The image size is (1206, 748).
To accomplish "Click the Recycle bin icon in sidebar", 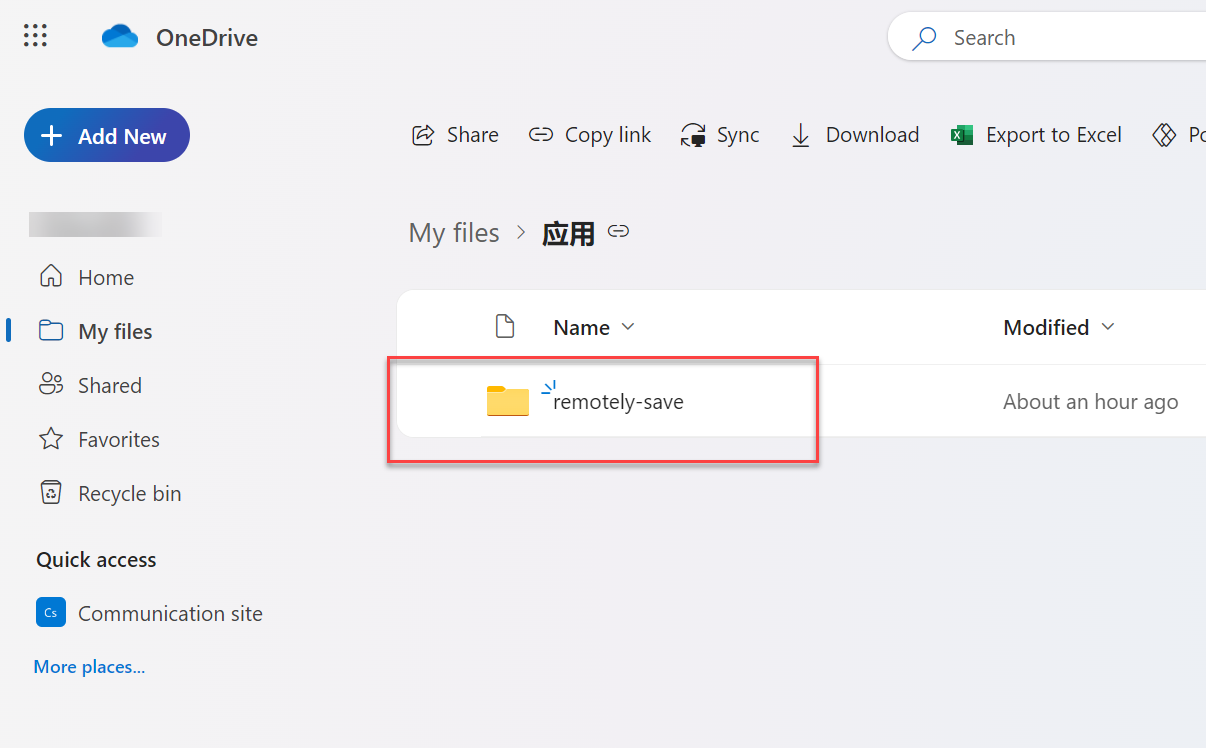I will click(x=51, y=493).
